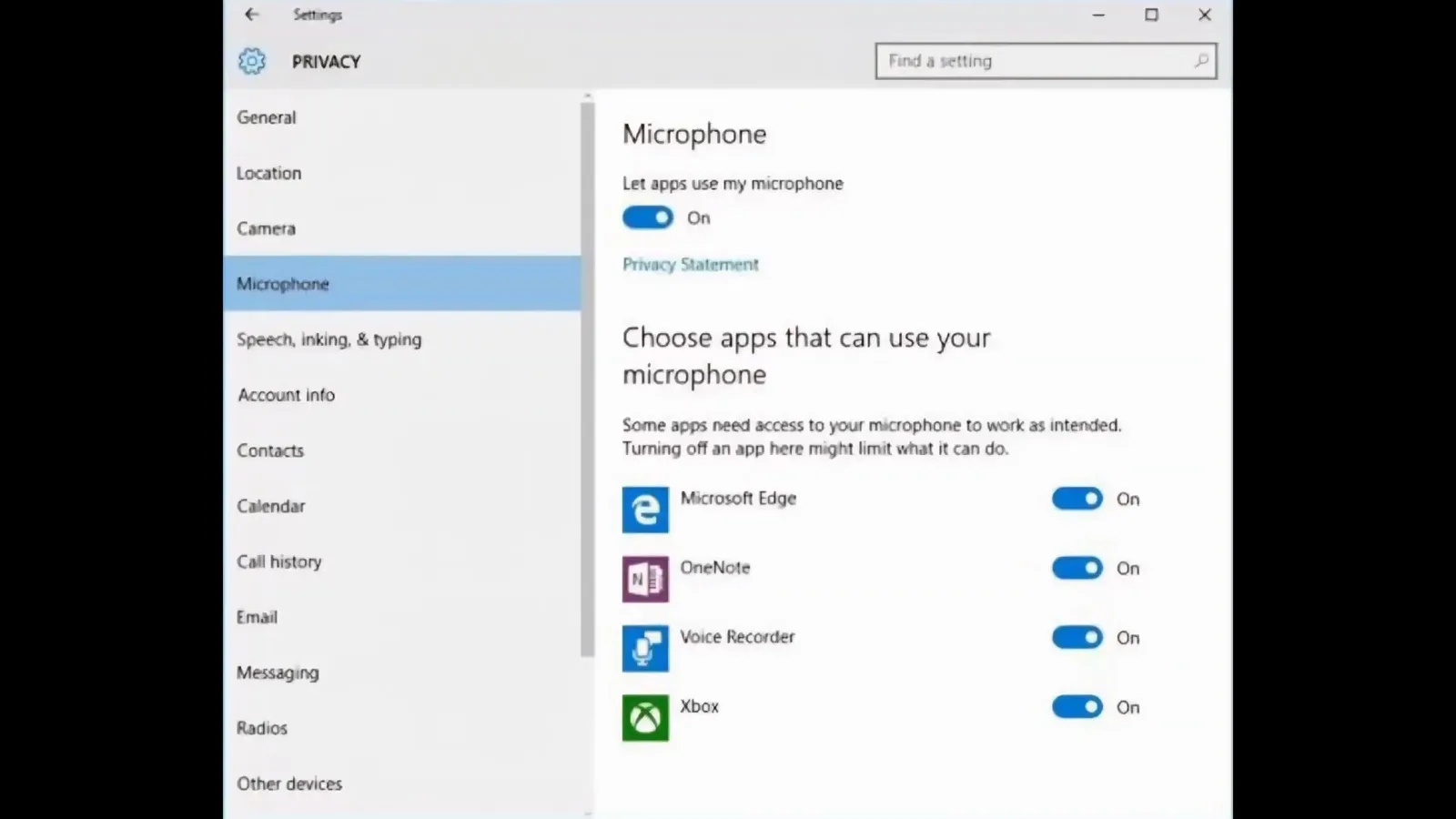Go to Location privacy settings
This screenshot has width=1456, height=819.
pos(402,173)
